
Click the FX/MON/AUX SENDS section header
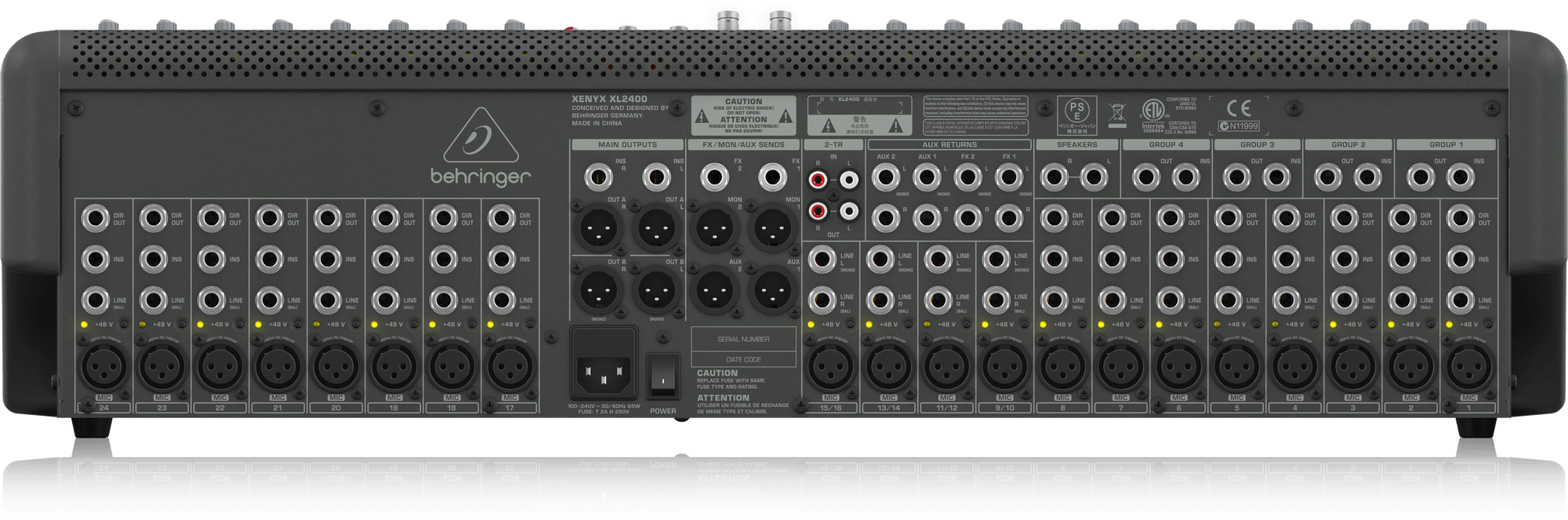743,145
